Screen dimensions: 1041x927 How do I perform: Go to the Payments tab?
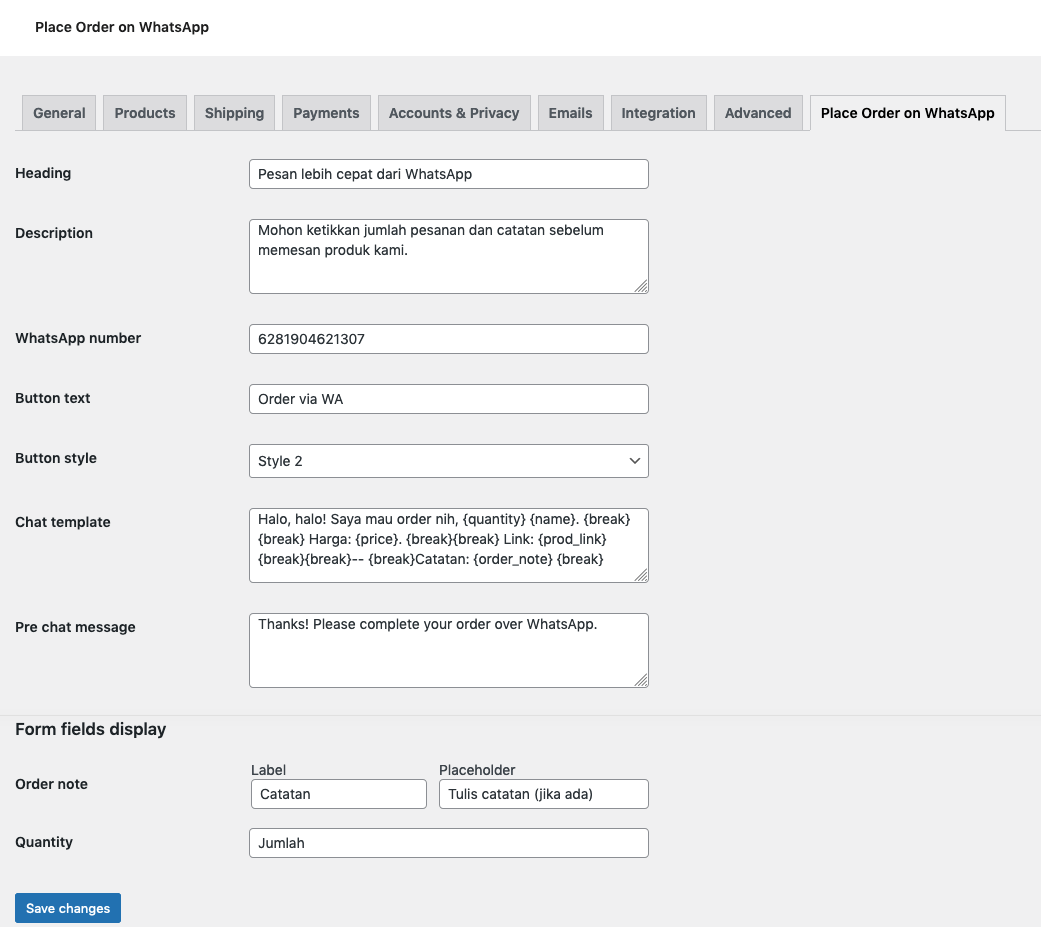[326, 113]
